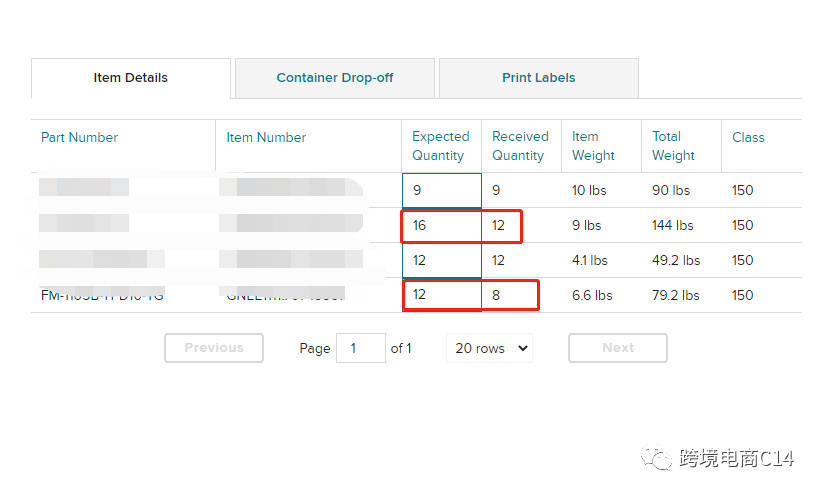This screenshot has height=494, width=820.
Task: Click the Received Quantity column header
Action: tap(520, 146)
